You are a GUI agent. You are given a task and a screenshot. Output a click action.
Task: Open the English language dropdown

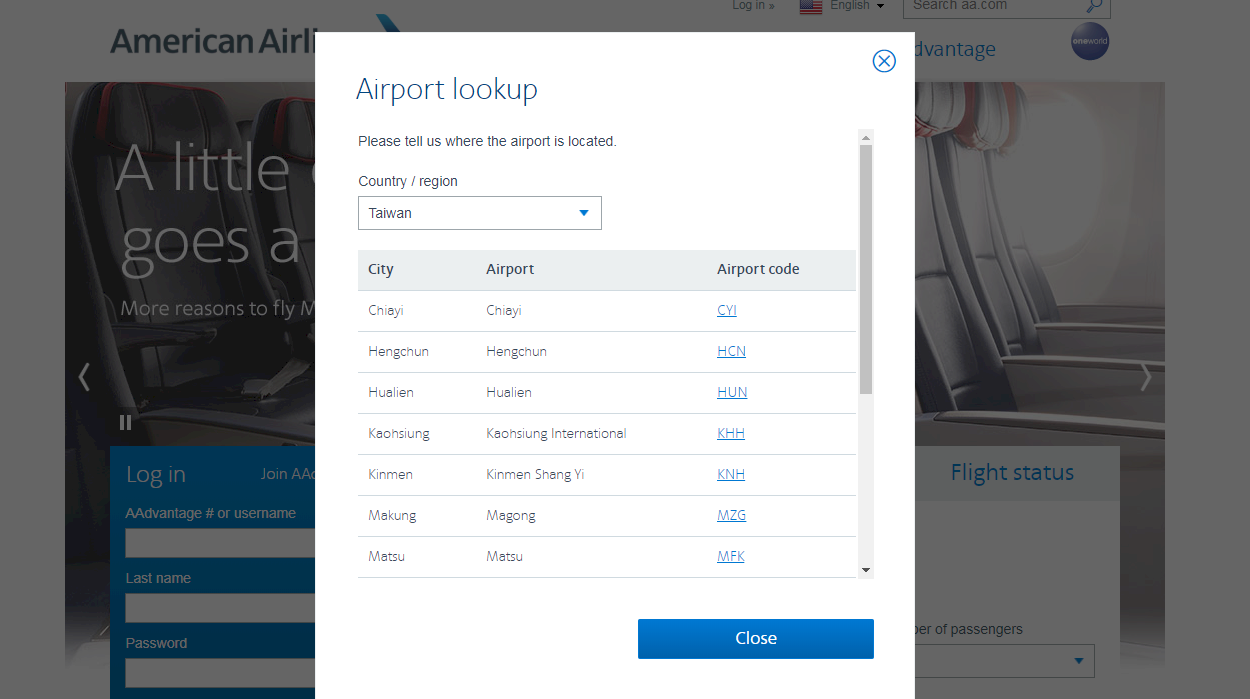857,5
